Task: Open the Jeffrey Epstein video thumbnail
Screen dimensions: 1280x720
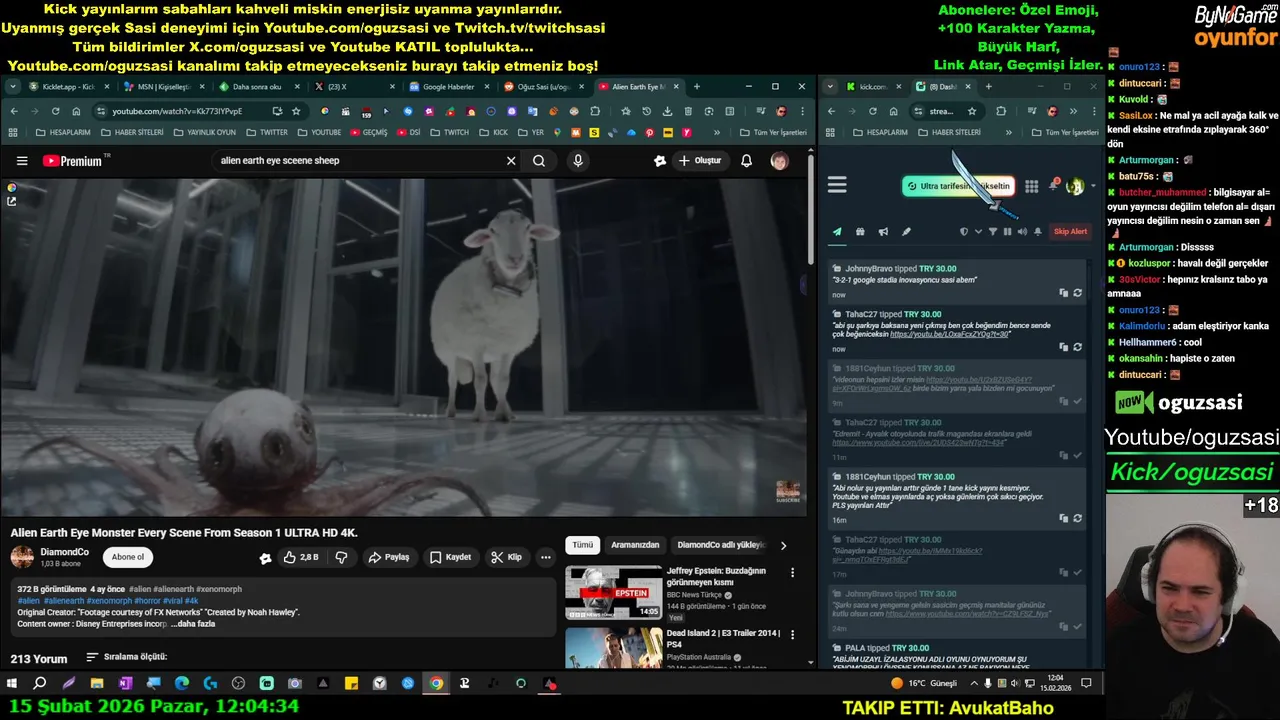Action: [x=613, y=593]
